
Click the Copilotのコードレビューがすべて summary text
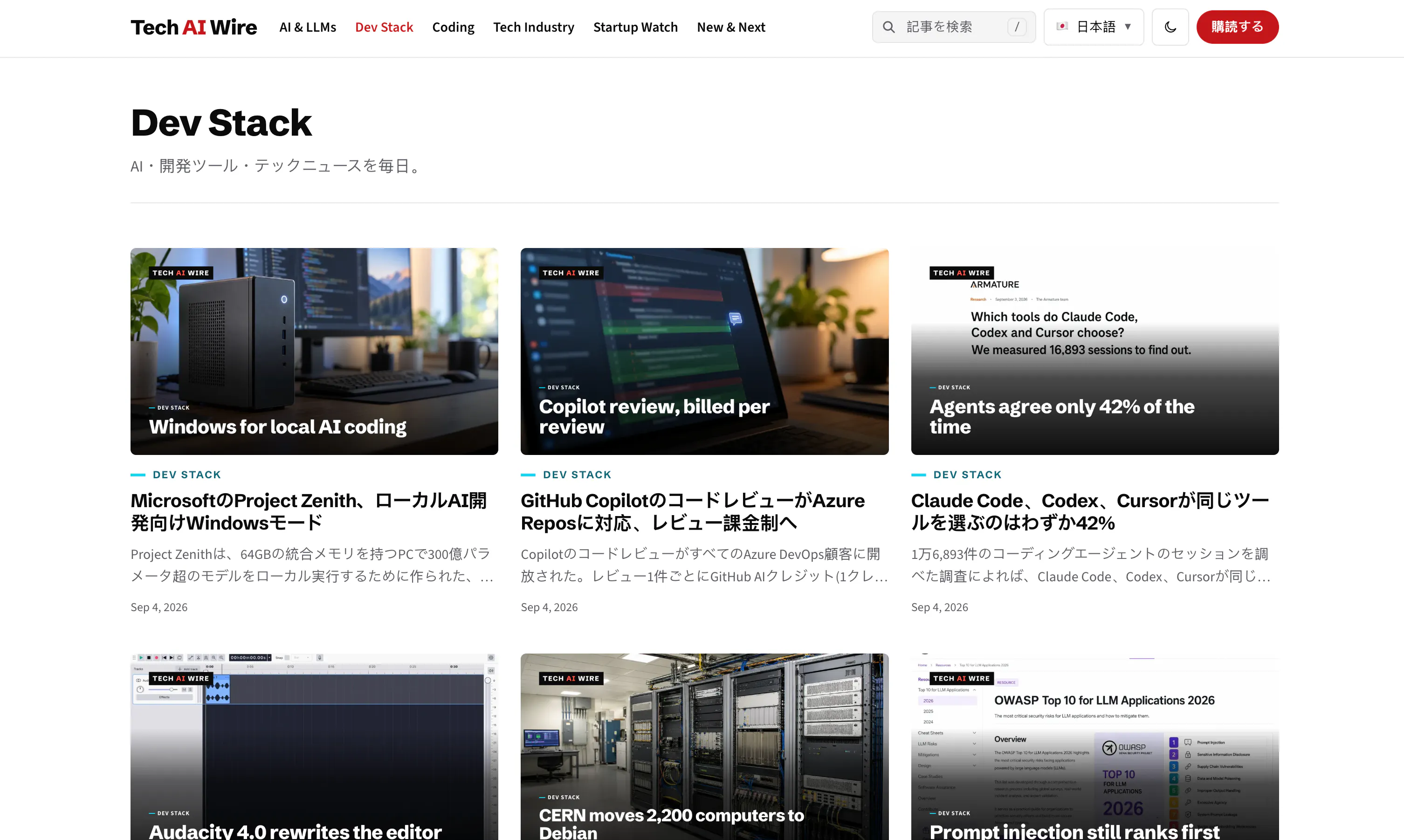click(x=704, y=565)
